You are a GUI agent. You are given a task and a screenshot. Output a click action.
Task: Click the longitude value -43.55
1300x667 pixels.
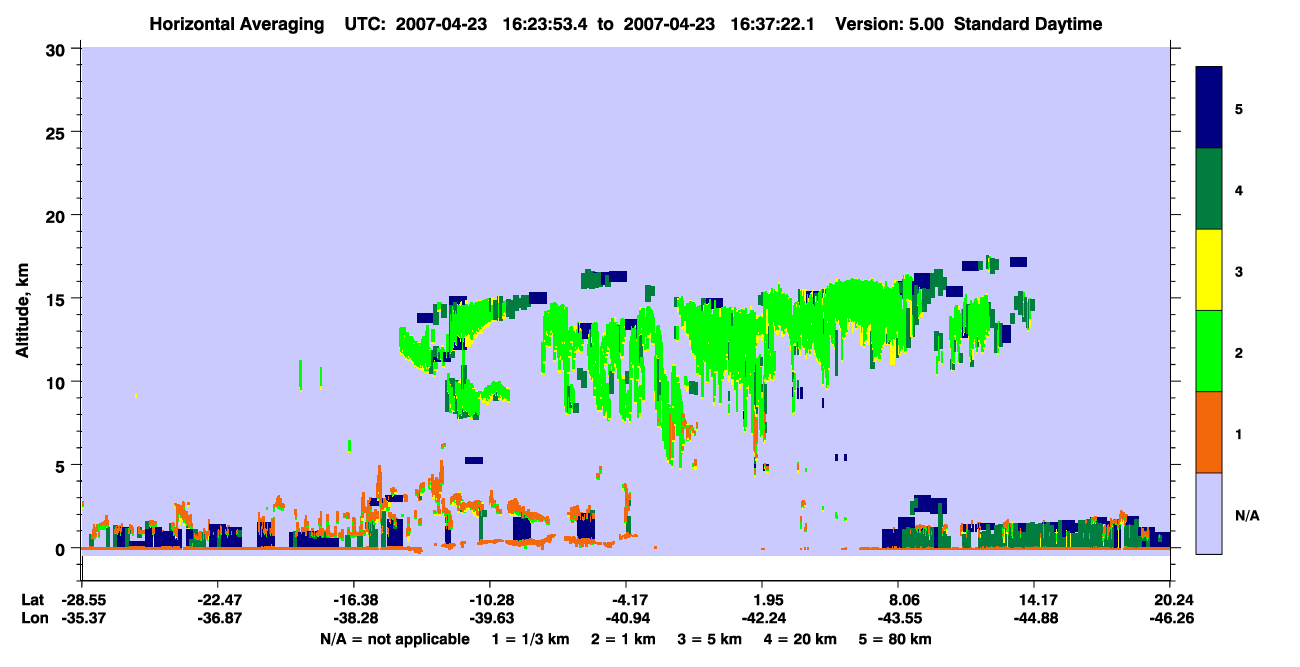point(898,618)
